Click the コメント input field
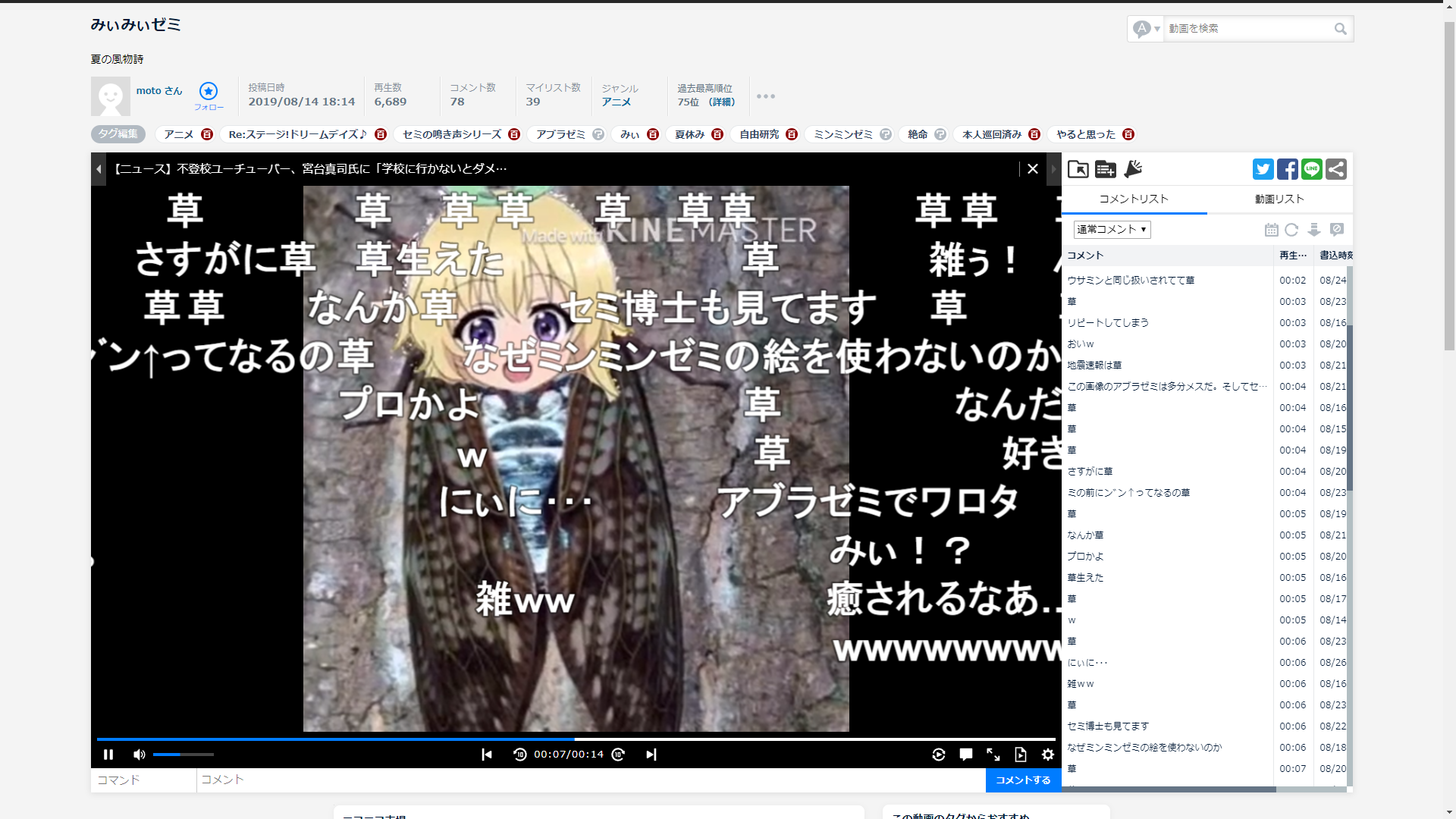Screen dimensions: 1456x819 pyautogui.click(x=590, y=780)
